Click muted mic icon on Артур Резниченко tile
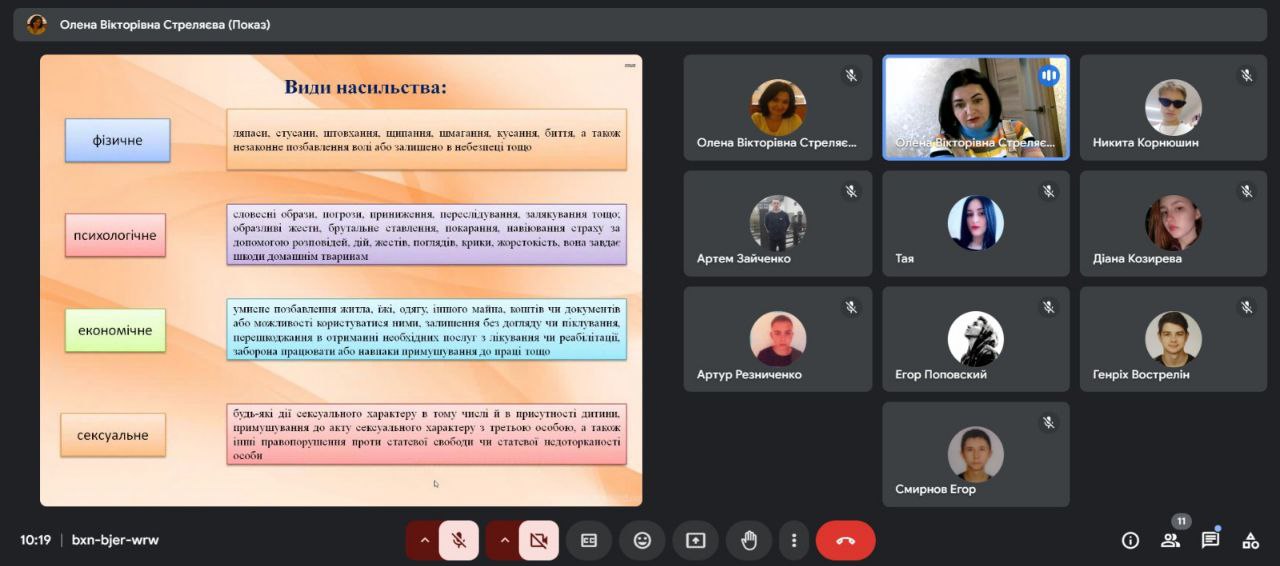This screenshot has width=1280, height=566. [850, 307]
